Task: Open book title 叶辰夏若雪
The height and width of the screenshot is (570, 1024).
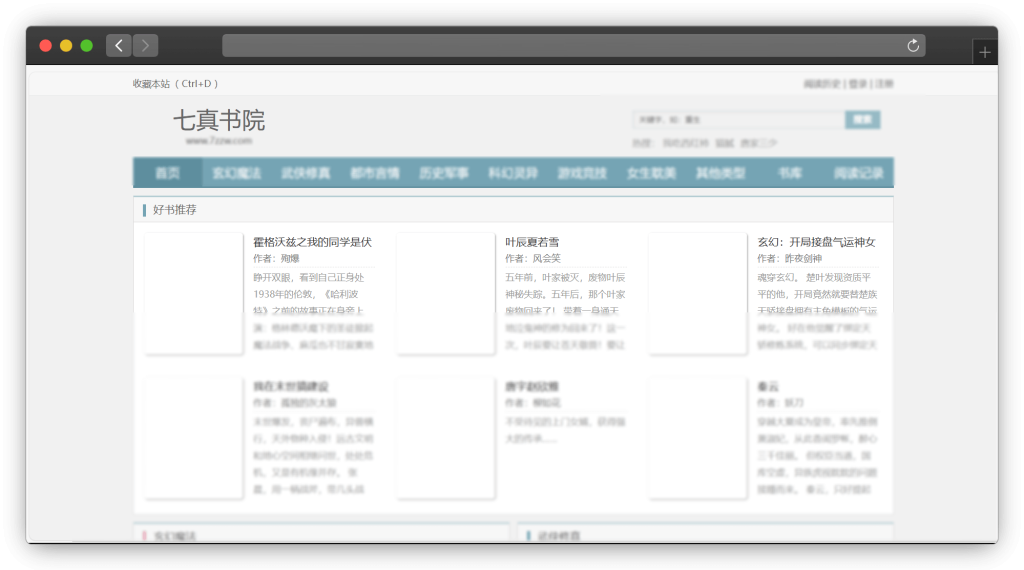Action: [x=532, y=242]
